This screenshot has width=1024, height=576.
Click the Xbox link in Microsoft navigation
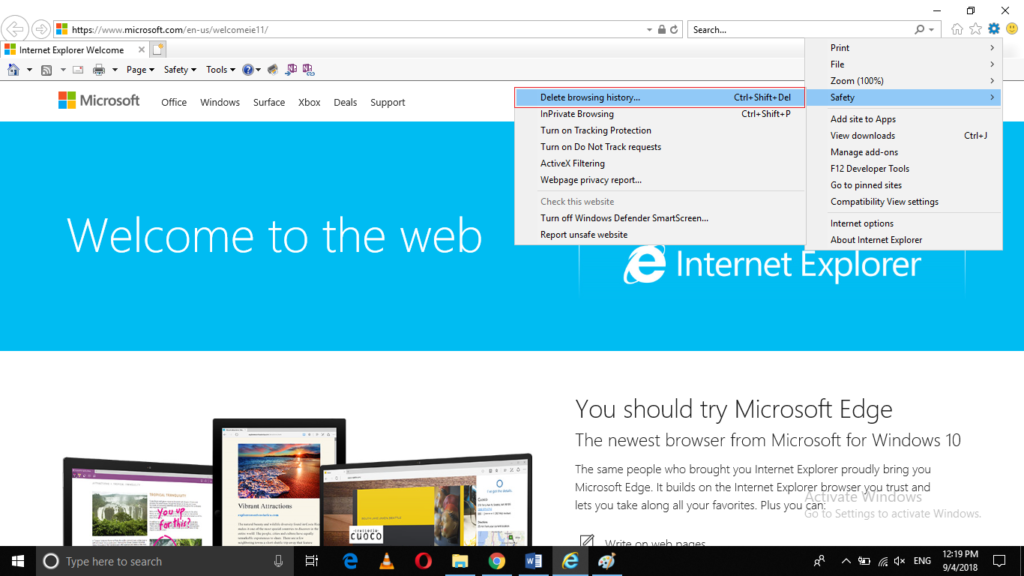click(309, 103)
